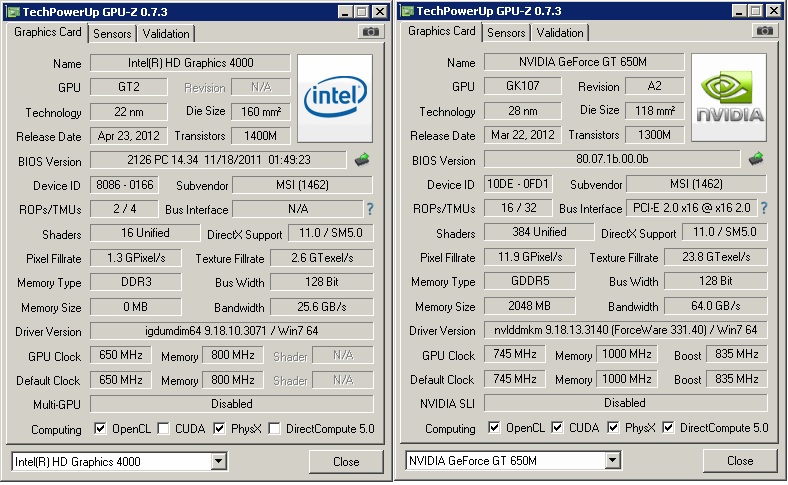This screenshot has height=485, width=788.
Task: Toggle DirectCompute 5.0 checkbox in Intel window
Action: click(x=274, y=429)
